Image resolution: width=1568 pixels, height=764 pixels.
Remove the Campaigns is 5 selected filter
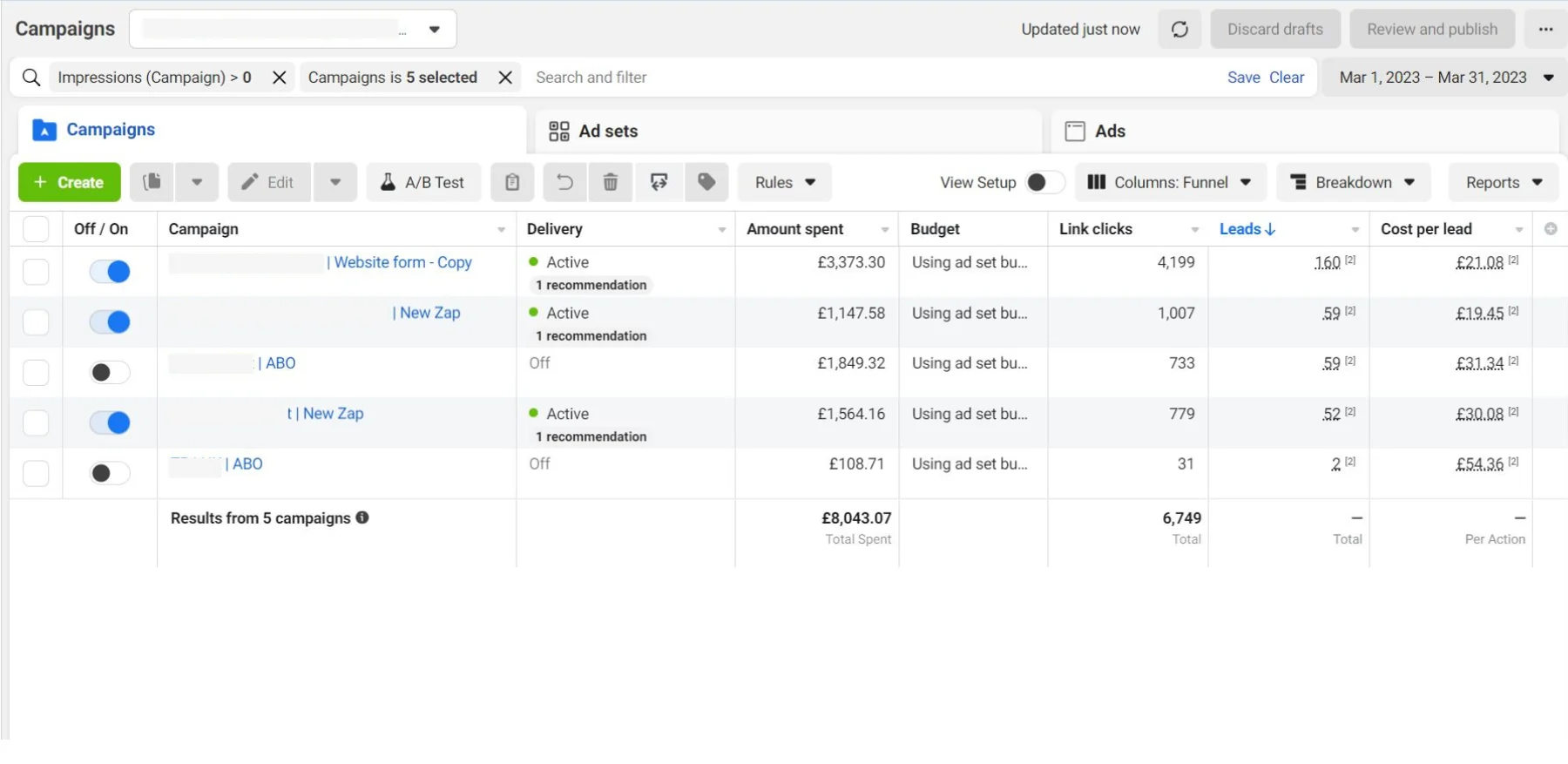pos(505,78)
